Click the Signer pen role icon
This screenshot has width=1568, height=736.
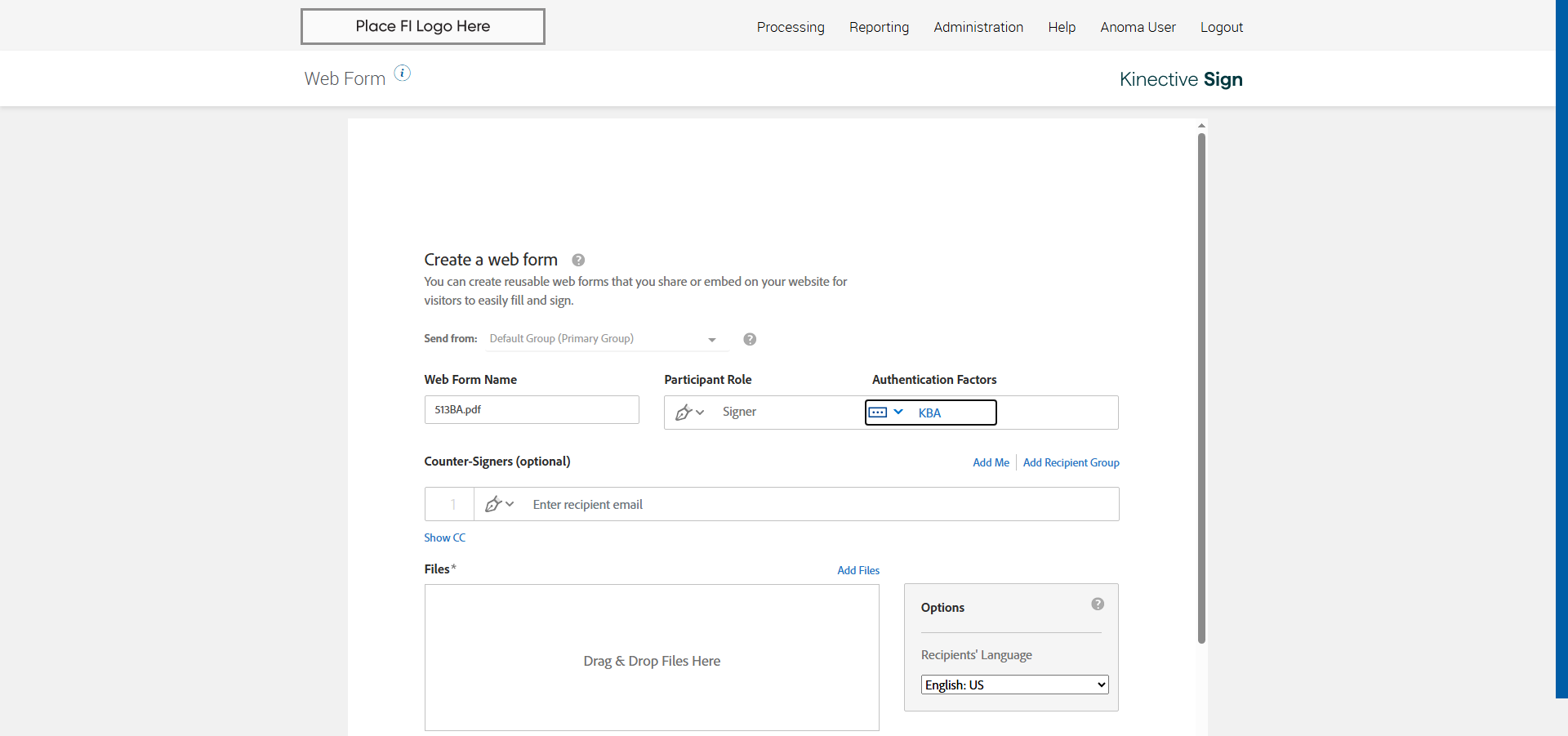pyautogui.click(x=684, y=413)
